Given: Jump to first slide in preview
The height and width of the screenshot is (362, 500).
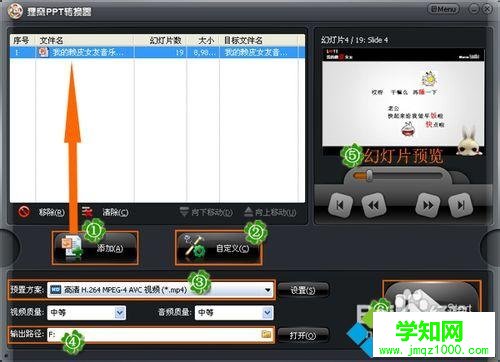Looking at the screenshot, I should (340, 205).
